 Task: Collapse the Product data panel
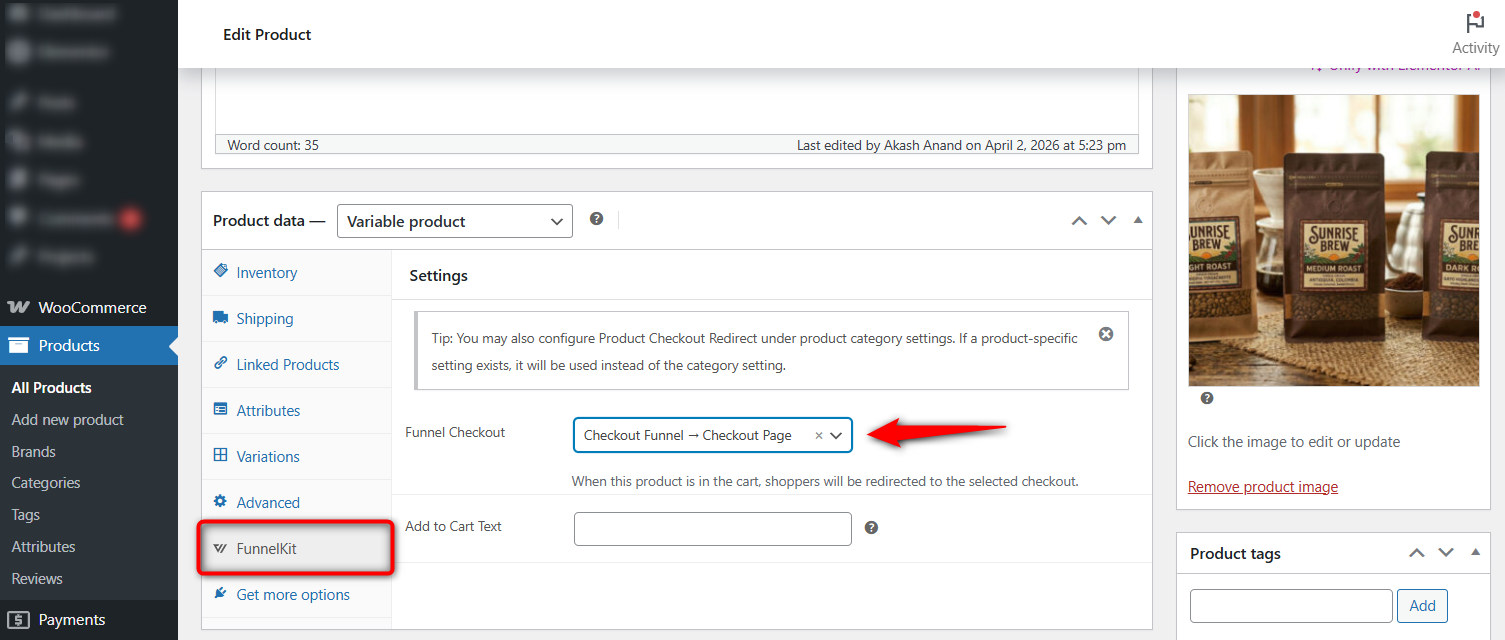point(1137,220)
